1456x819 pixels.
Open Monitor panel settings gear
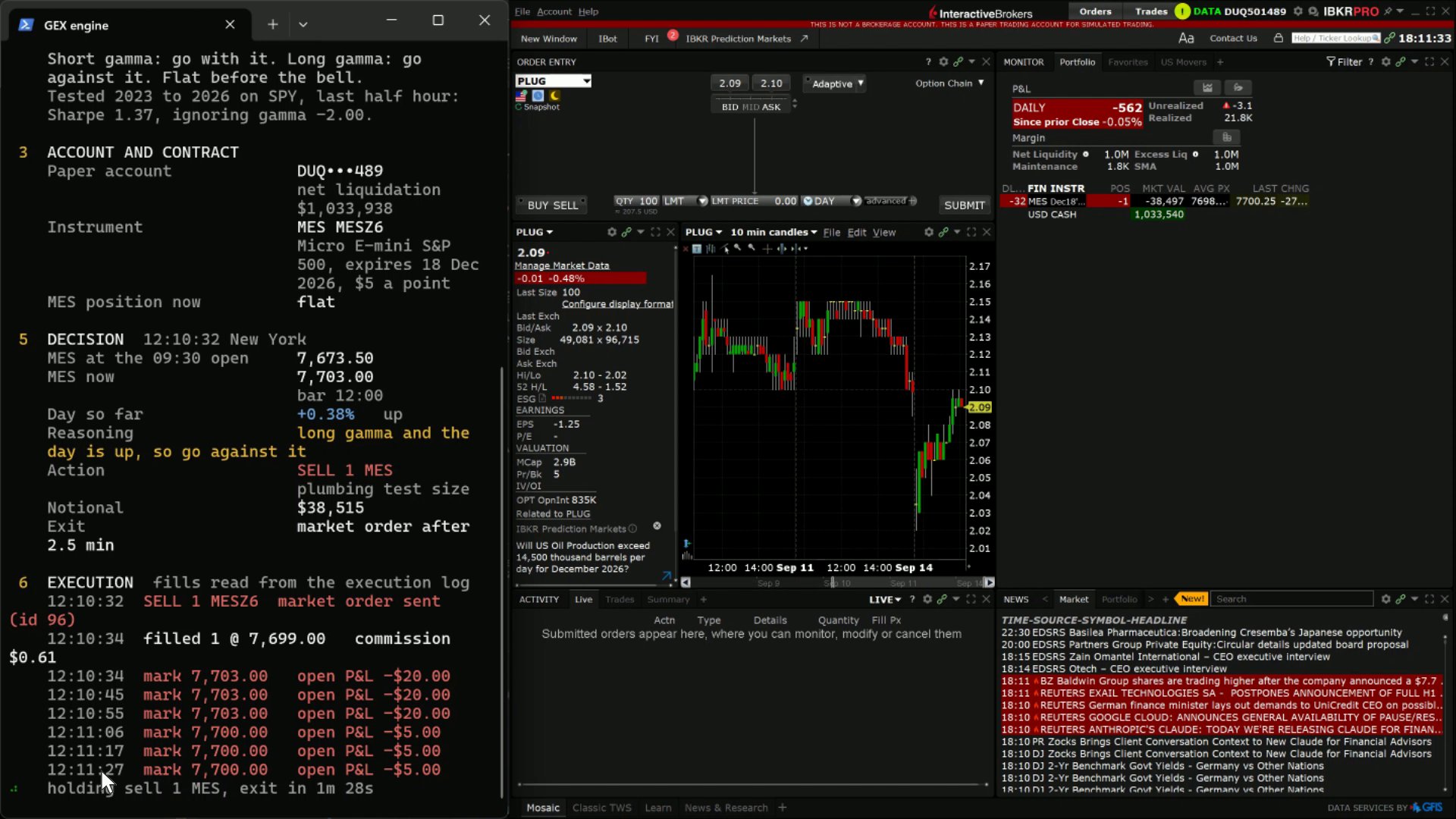coord(1385,62)
